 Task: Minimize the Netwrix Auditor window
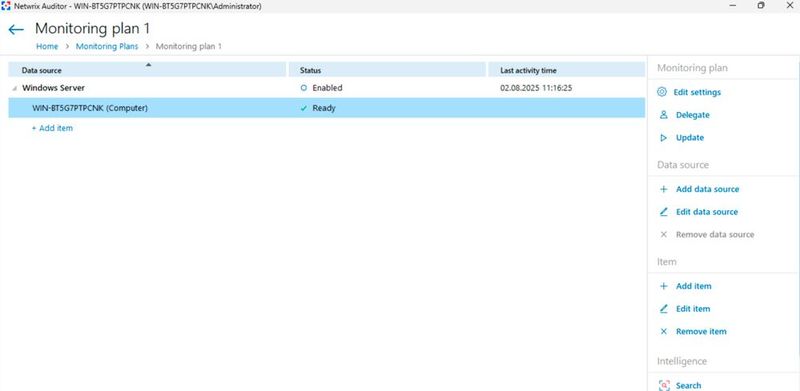point(733,6)
